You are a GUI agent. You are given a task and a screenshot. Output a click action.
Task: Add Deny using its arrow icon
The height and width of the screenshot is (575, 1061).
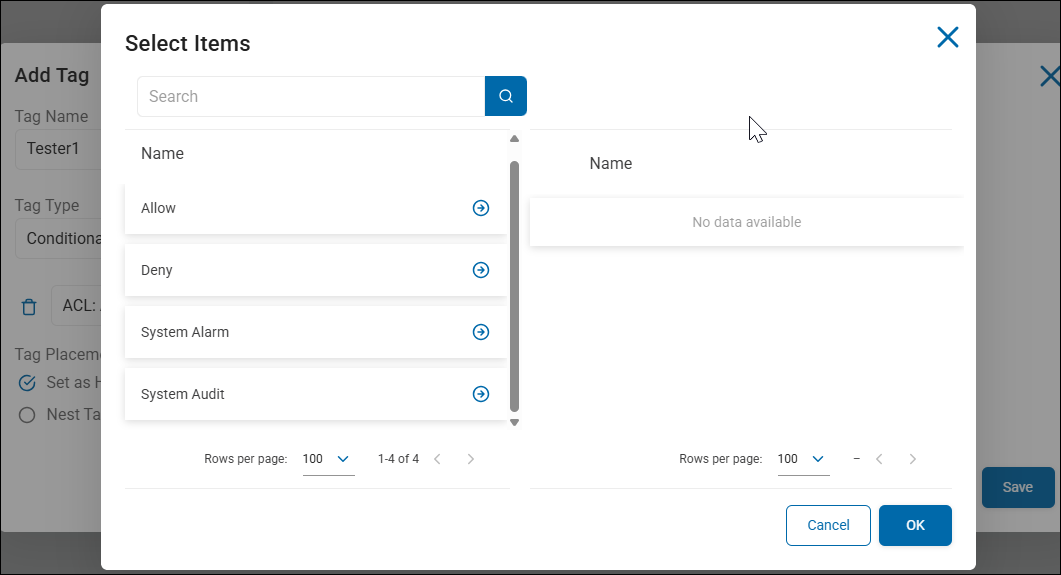point(481,270)
